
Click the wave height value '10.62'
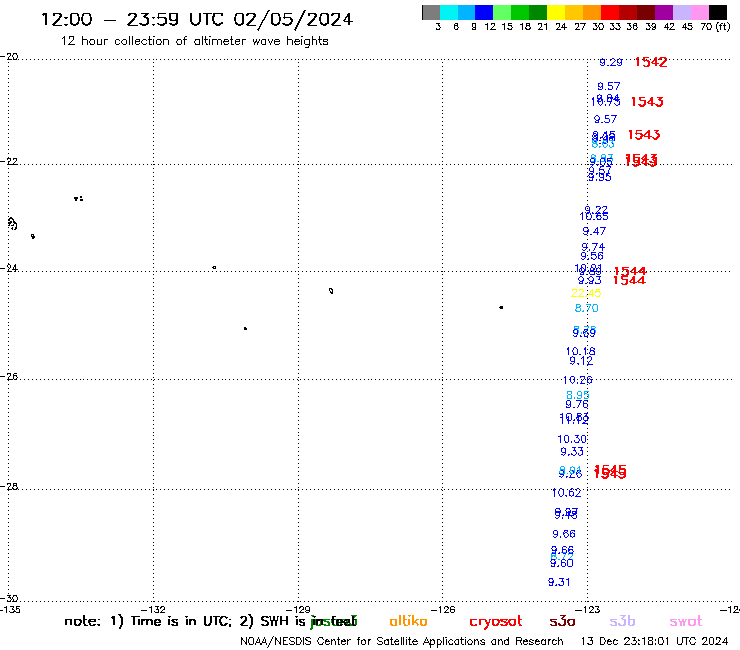(x=566, y=493)
